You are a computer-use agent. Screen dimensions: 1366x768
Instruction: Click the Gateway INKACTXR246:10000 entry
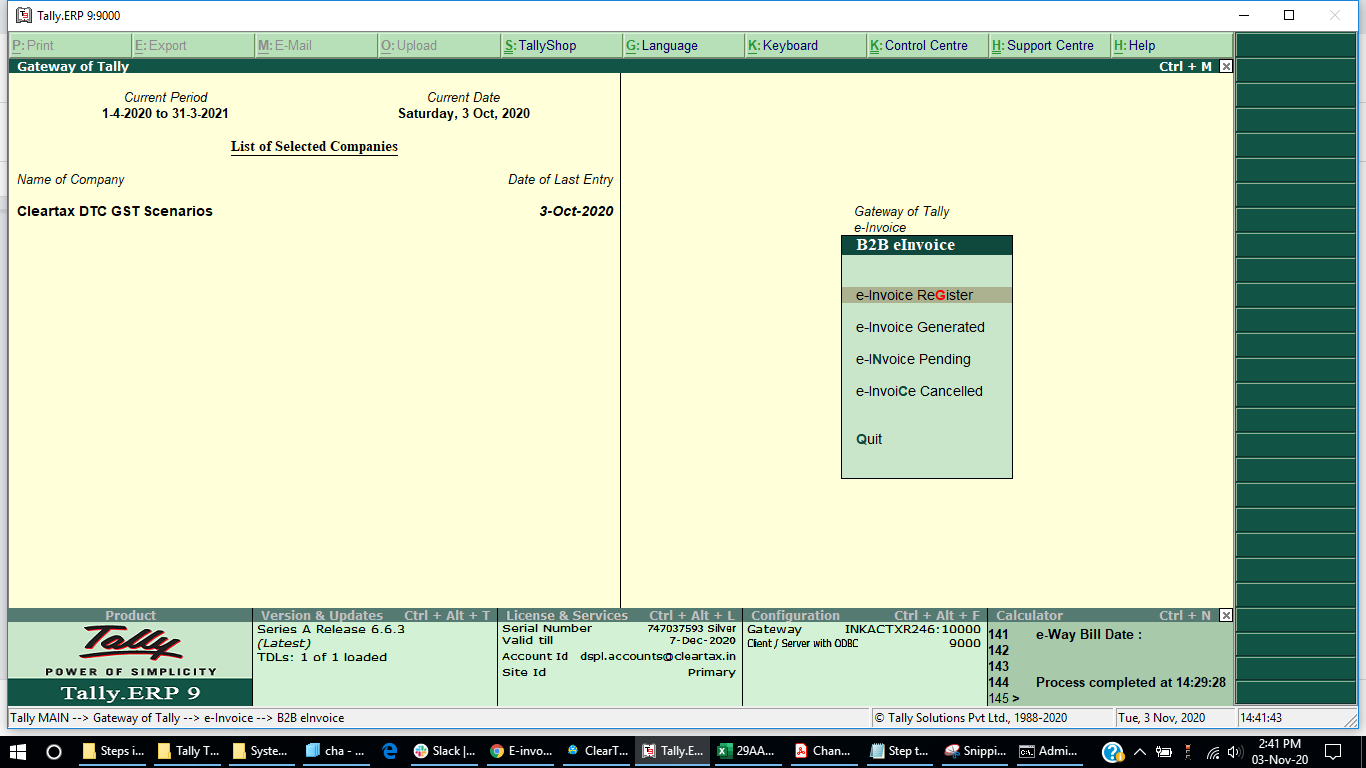tap(864, 629)
